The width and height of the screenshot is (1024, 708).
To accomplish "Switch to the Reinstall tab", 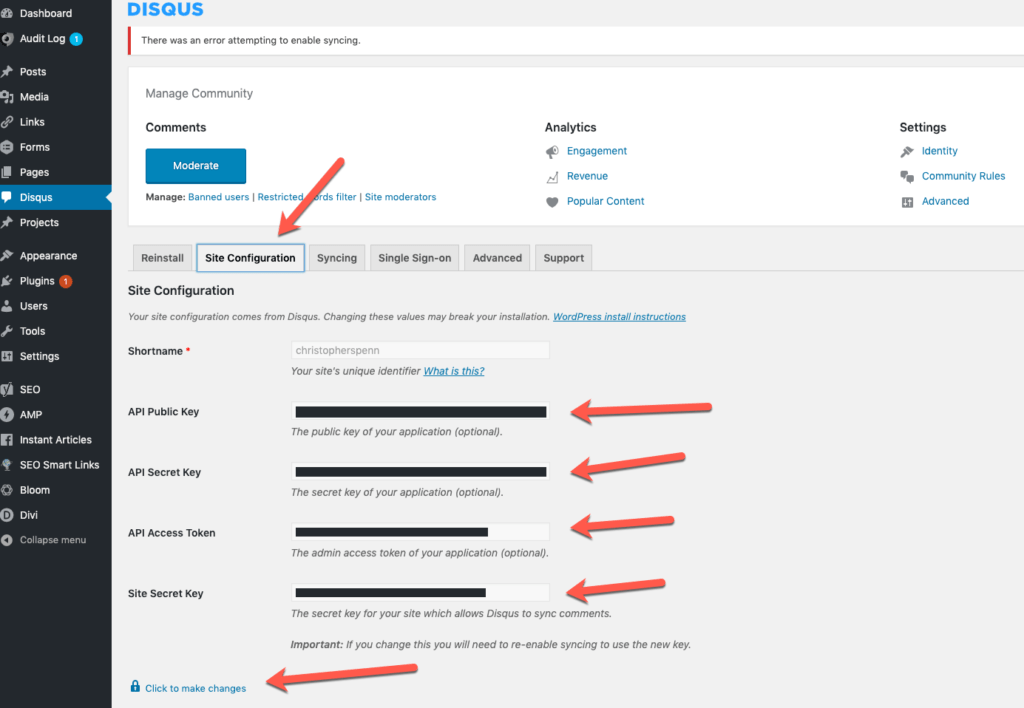I will point(163,258).
